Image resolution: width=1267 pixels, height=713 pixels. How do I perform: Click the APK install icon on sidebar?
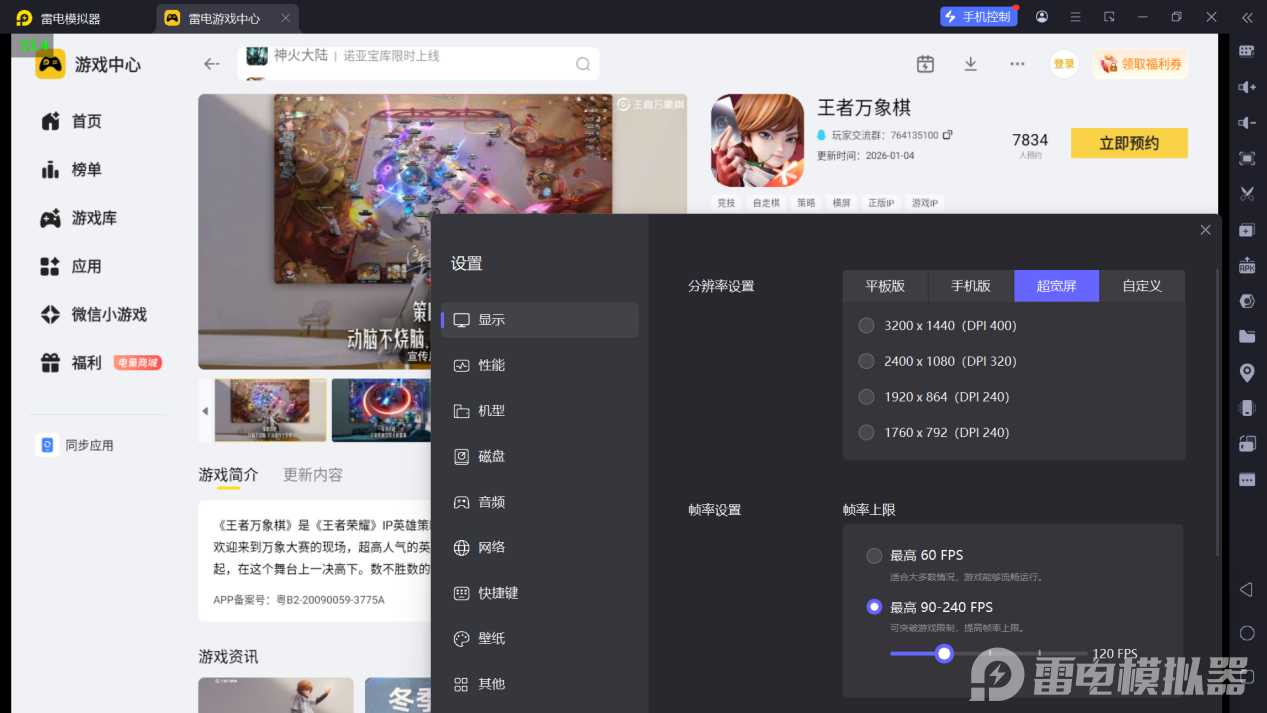pyautogui.click(x=1246, y=265)
